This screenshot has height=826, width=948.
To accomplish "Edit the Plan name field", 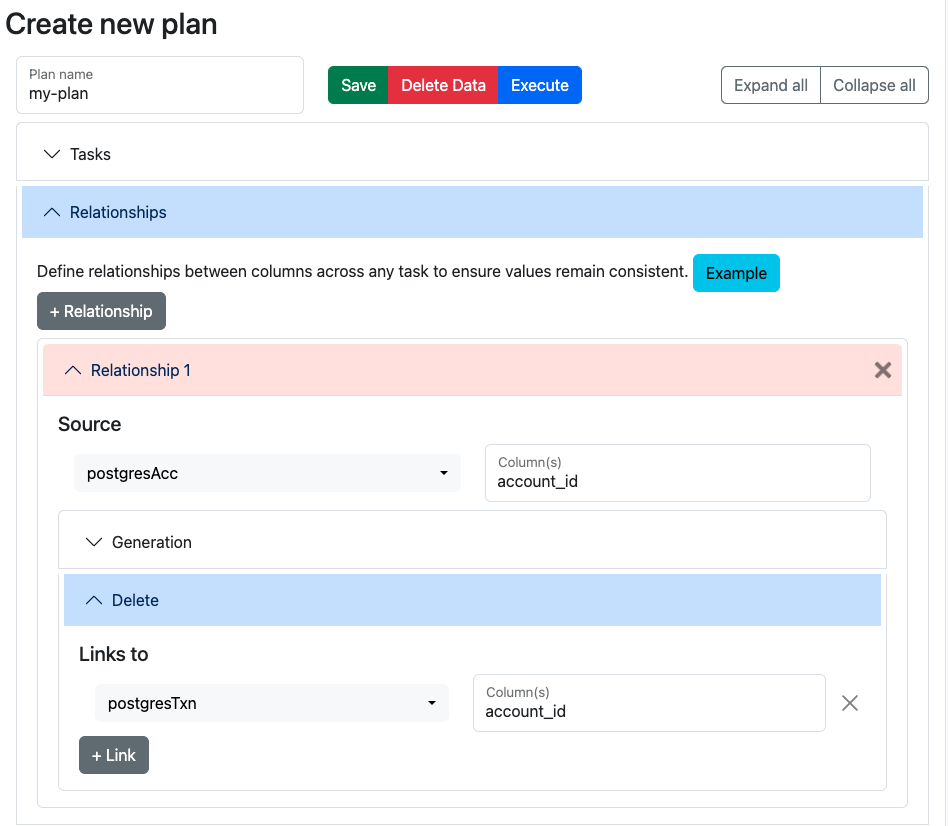I will point(160,93).
